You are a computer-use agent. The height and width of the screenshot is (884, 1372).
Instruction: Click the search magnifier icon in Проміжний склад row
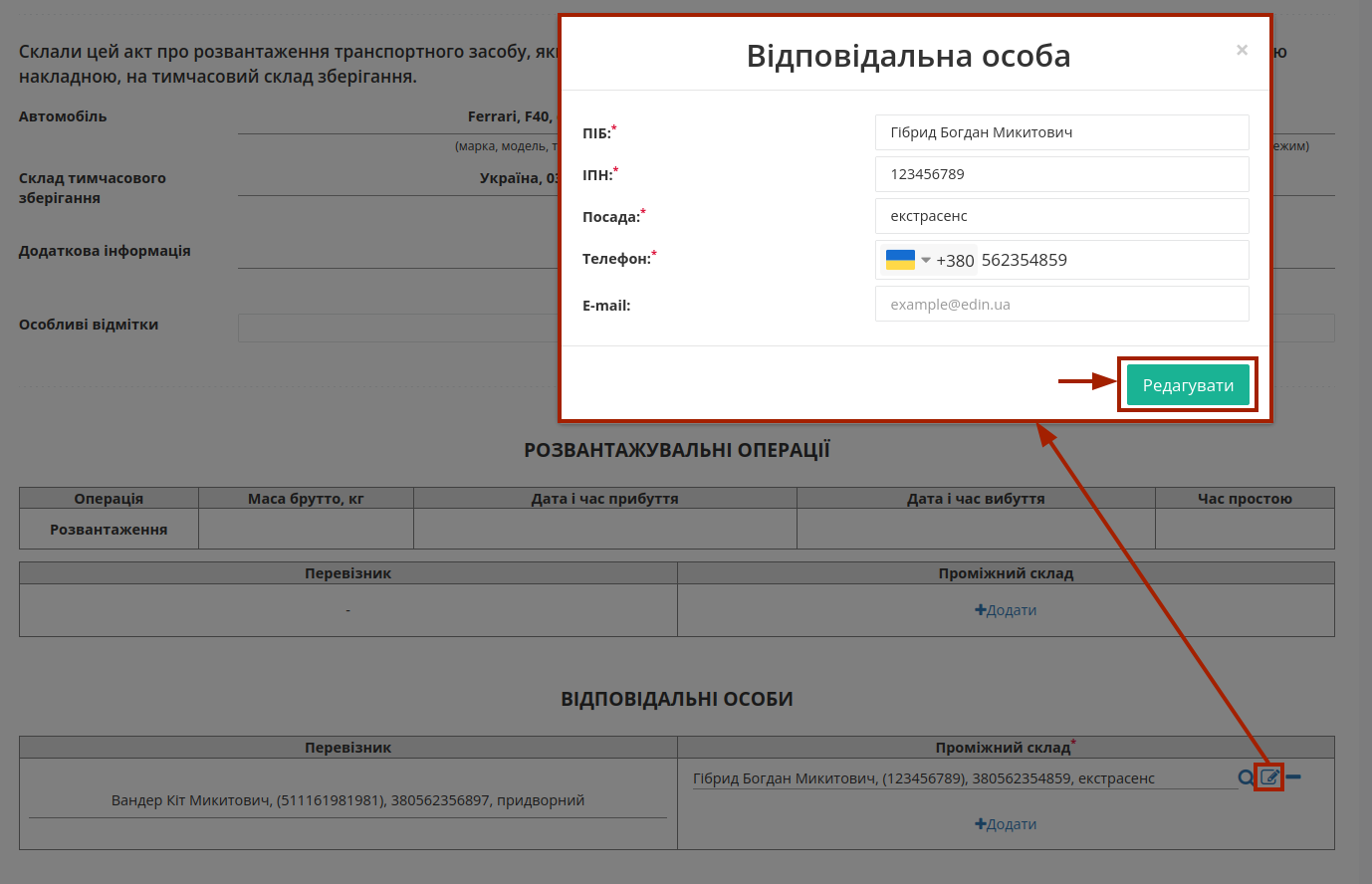(1246, 777)
